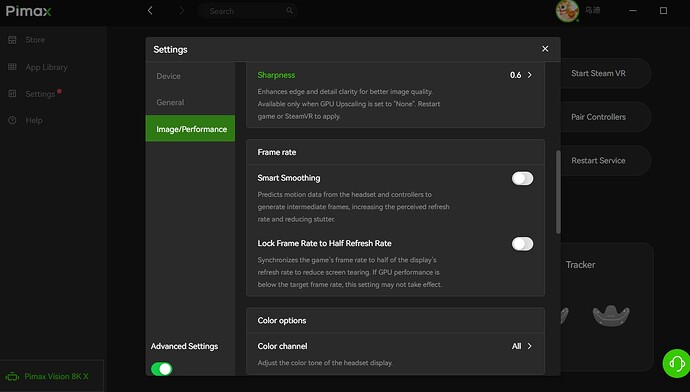Click the headset device icon at bottom-left
This screenshot has height=392, width=690.
click(x=12, y=377)
